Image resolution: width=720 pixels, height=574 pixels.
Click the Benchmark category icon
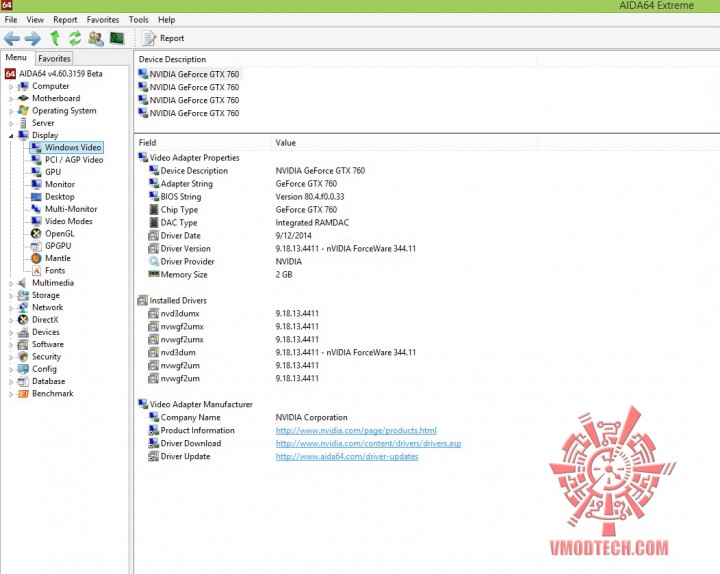(x=23, y=394)
